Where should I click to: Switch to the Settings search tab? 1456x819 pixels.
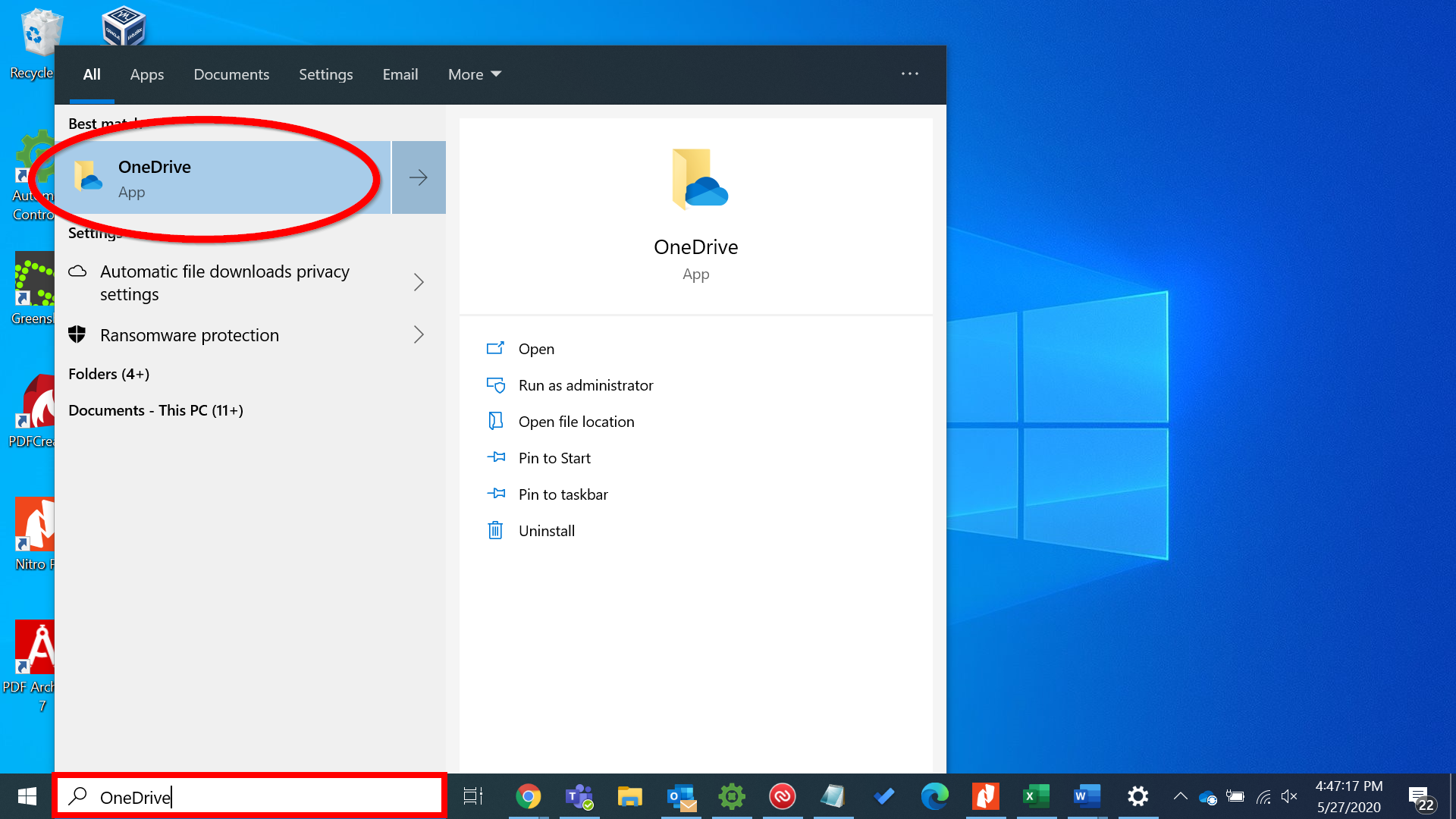click(x=326, y=74)
